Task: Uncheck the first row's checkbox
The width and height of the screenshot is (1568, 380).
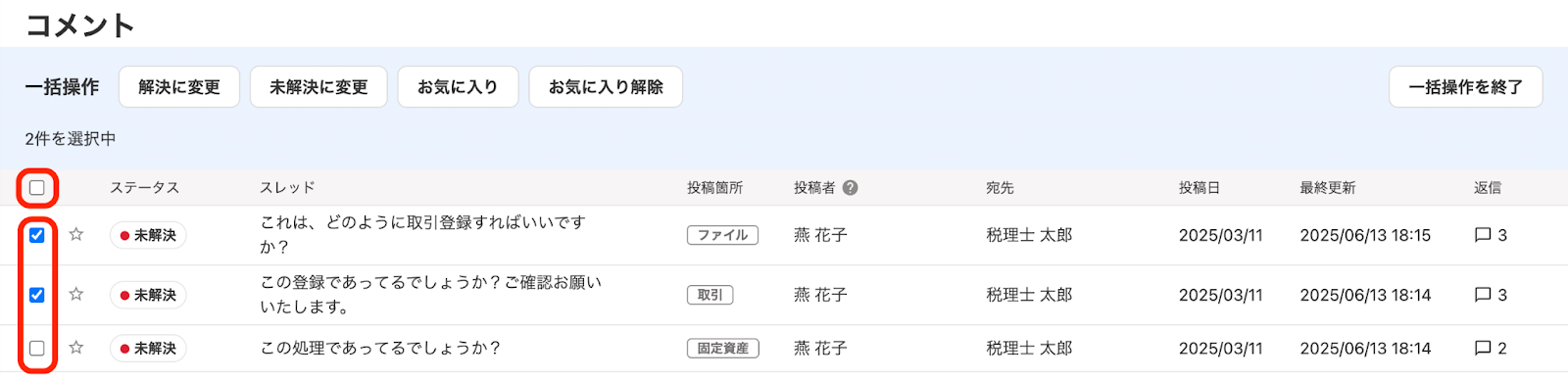Action: (x=37, y=235)
